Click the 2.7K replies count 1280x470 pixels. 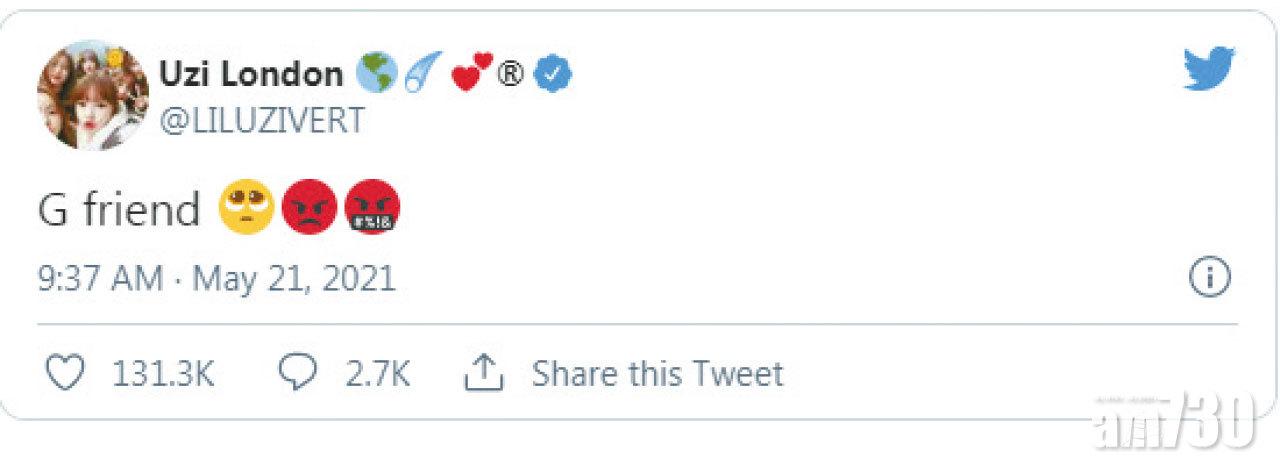click(377, 374)
